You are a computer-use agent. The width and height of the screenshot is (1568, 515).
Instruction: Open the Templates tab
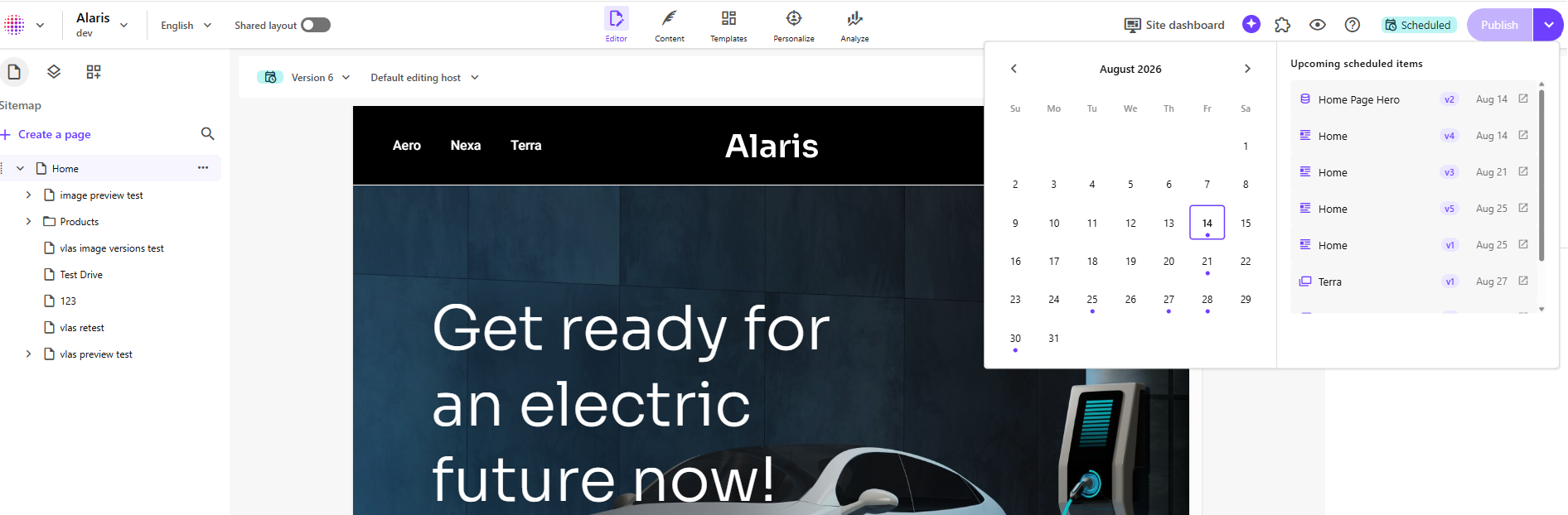pos(728,25)
